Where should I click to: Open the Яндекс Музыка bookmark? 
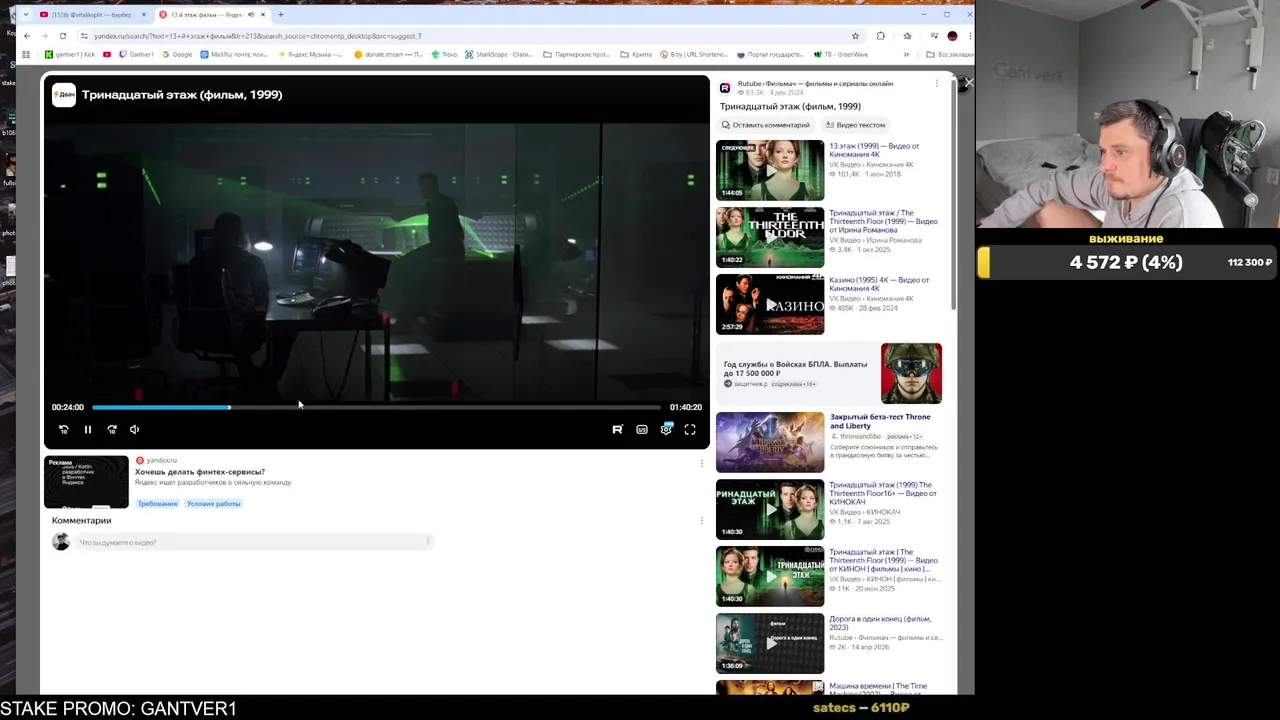[x=310, y=55]
